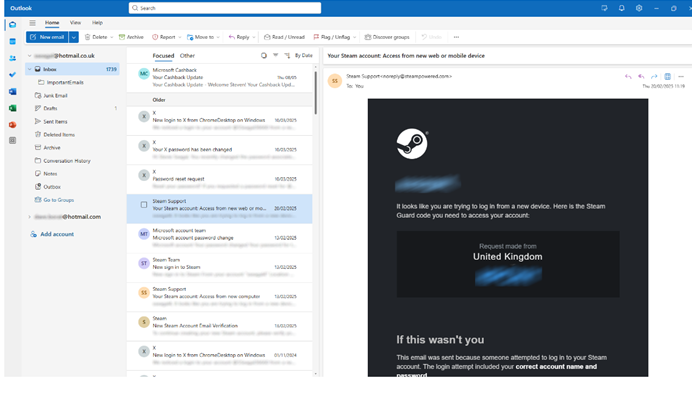Select the Other inbox tab
Screen dimensions: 692x399
coord(187,56)
